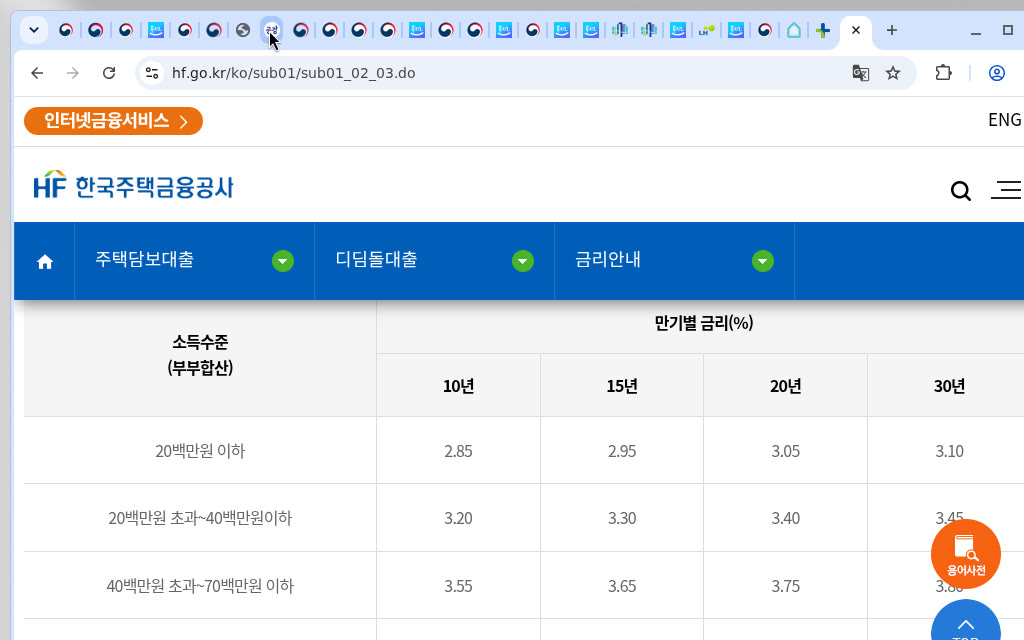Screen dimensions: 1024x640
Task: Bookmark this page with the star
Action: click(x=893, y=73)
